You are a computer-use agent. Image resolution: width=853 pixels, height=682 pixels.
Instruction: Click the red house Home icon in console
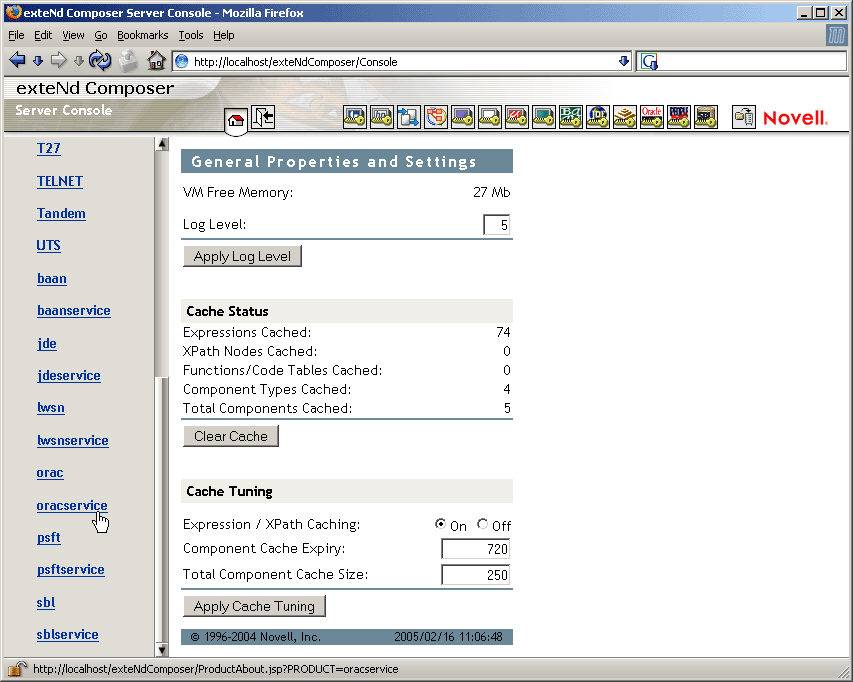point(236,120)
